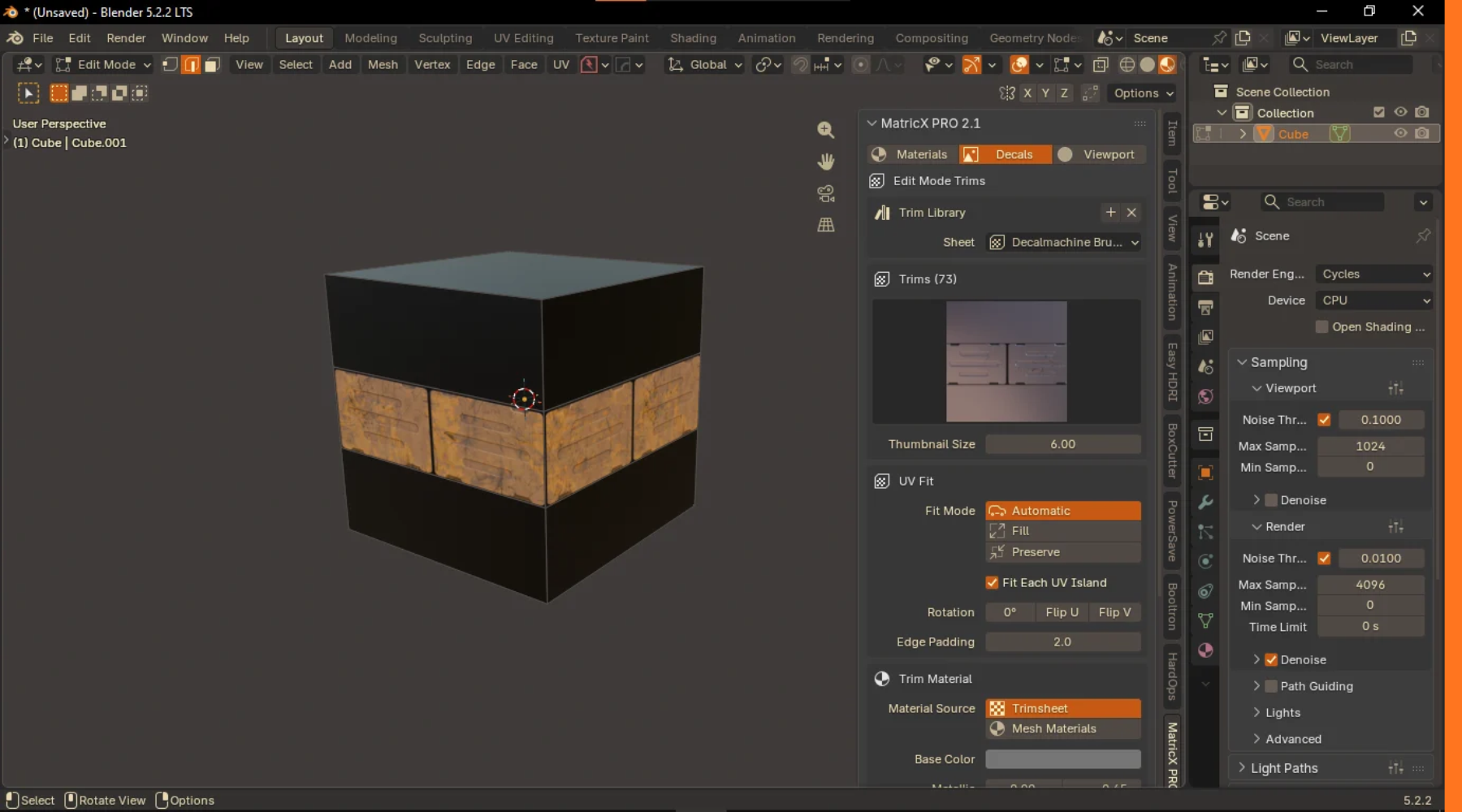Image resolution: width=1462 pixels, height=812 pixels.
Task: Click the viewport zoom magnifier icon
Action: pos(825,130)
